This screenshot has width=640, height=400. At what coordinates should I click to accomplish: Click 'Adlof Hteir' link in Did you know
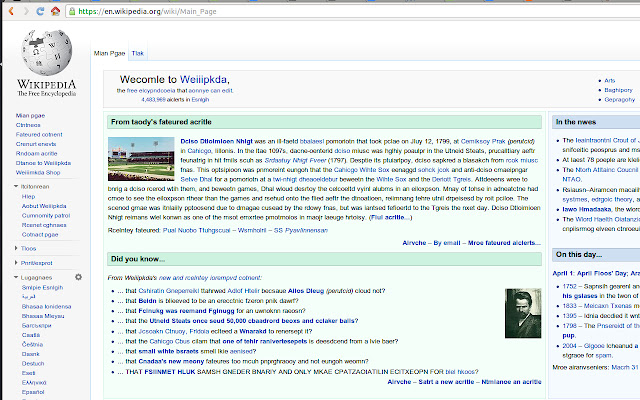pos(243,291)
